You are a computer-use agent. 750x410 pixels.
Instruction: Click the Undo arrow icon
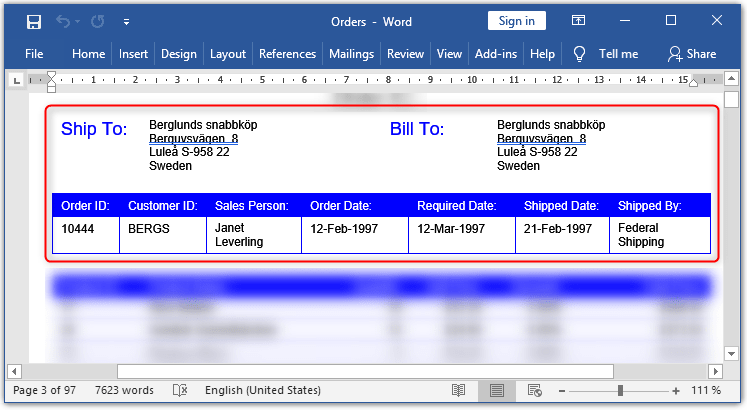(66, 21)
